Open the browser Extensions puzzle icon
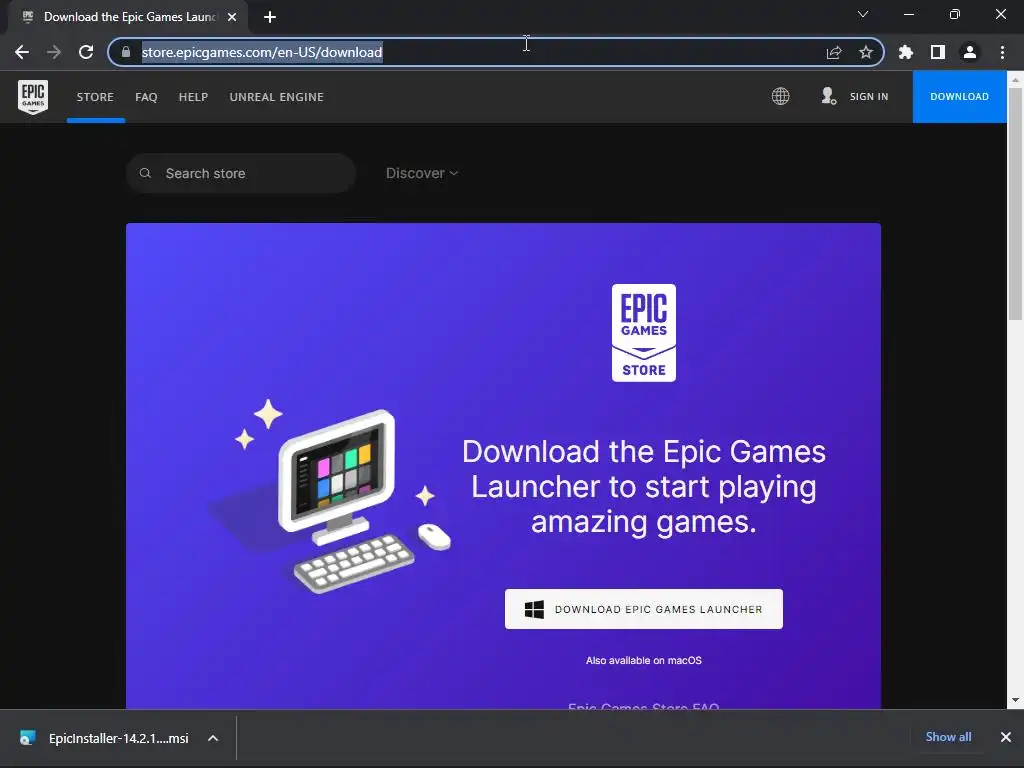 tap(906, 52)
